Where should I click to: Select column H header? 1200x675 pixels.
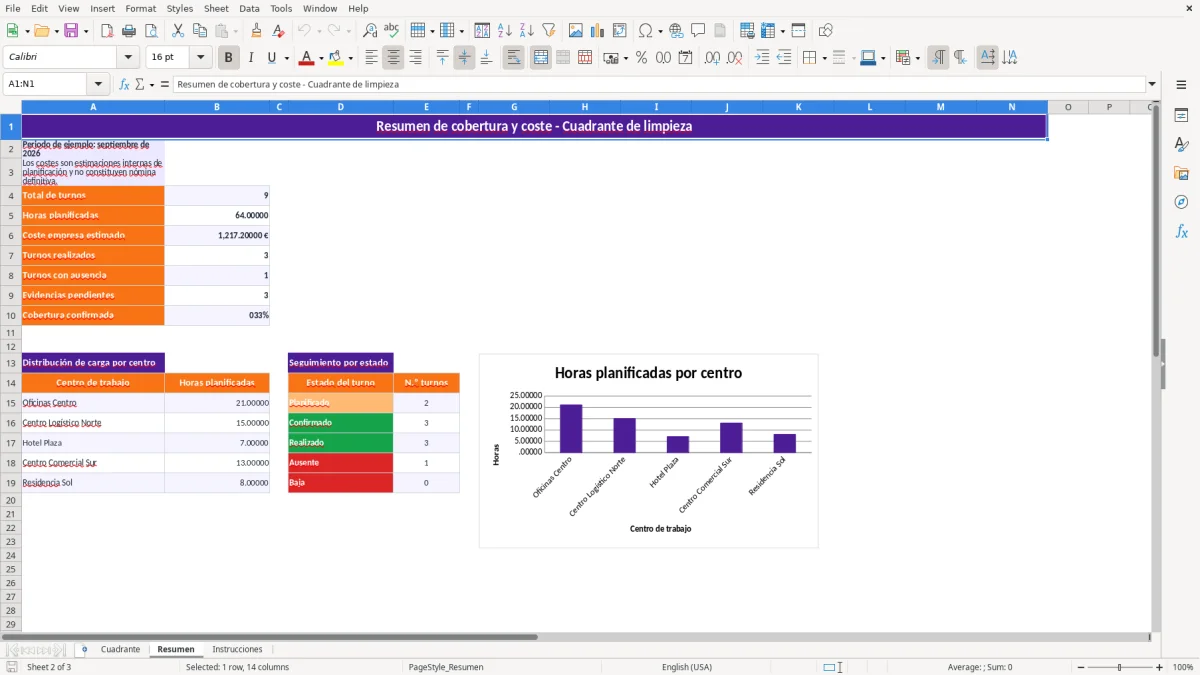point(585,106)
